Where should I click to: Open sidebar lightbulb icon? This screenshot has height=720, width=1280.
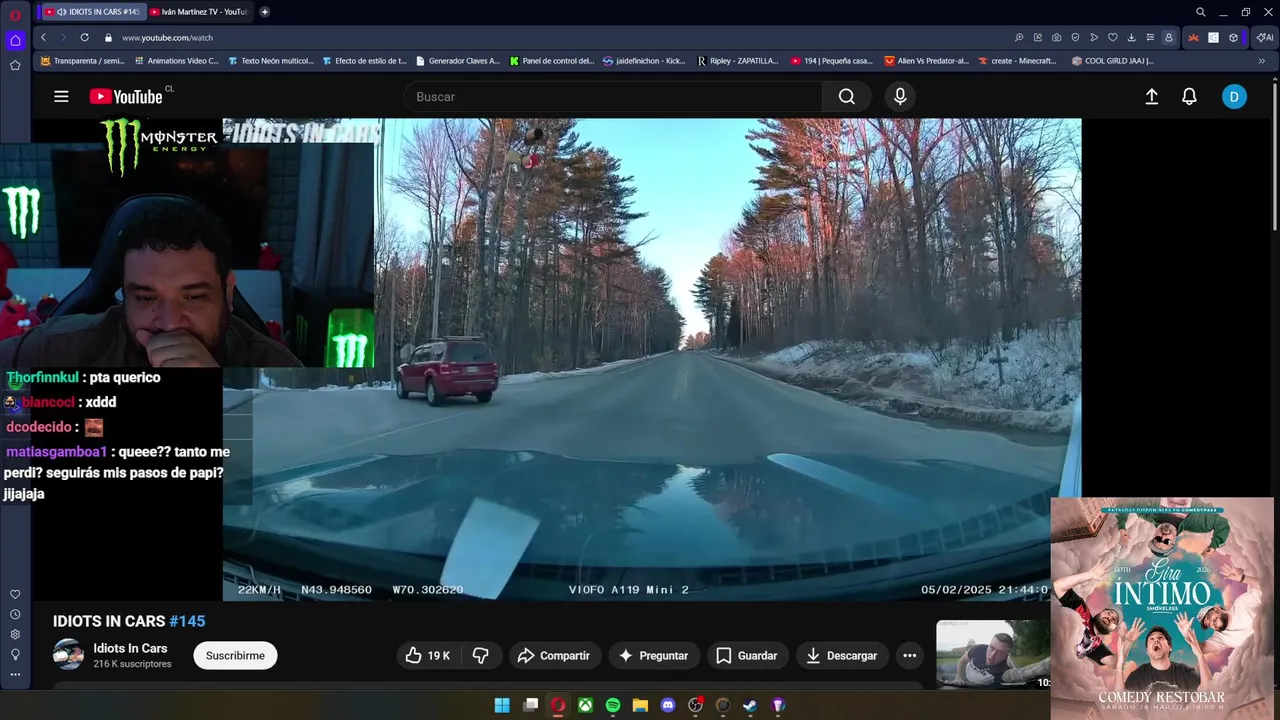pos(15,654)
